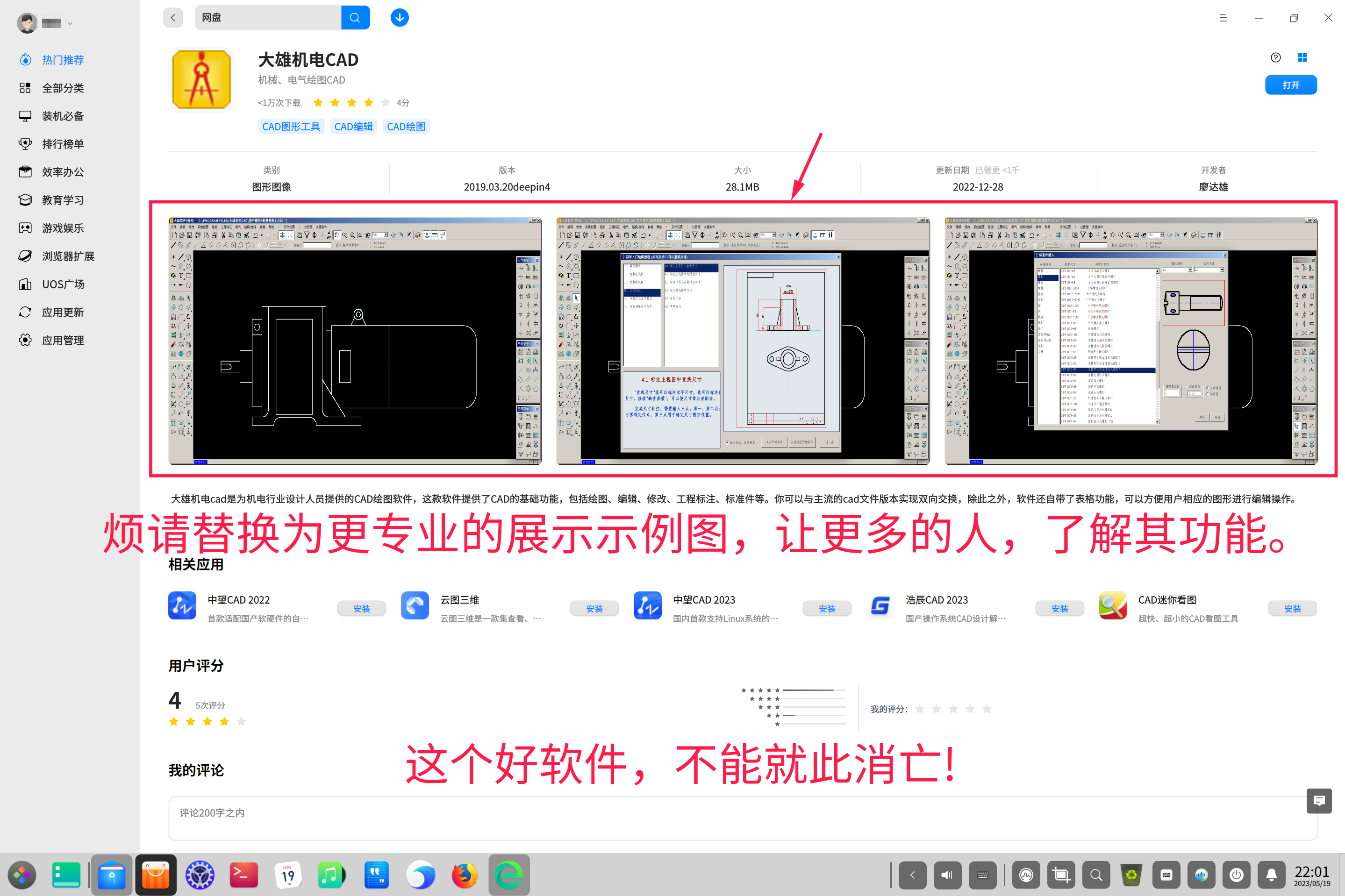Launch Firefox from the dock
The image size is (1345, 896).
pos(464,875)
